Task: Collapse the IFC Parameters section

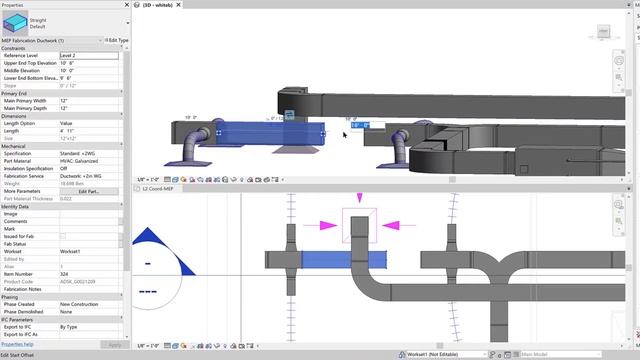Action: pos(121,319)
